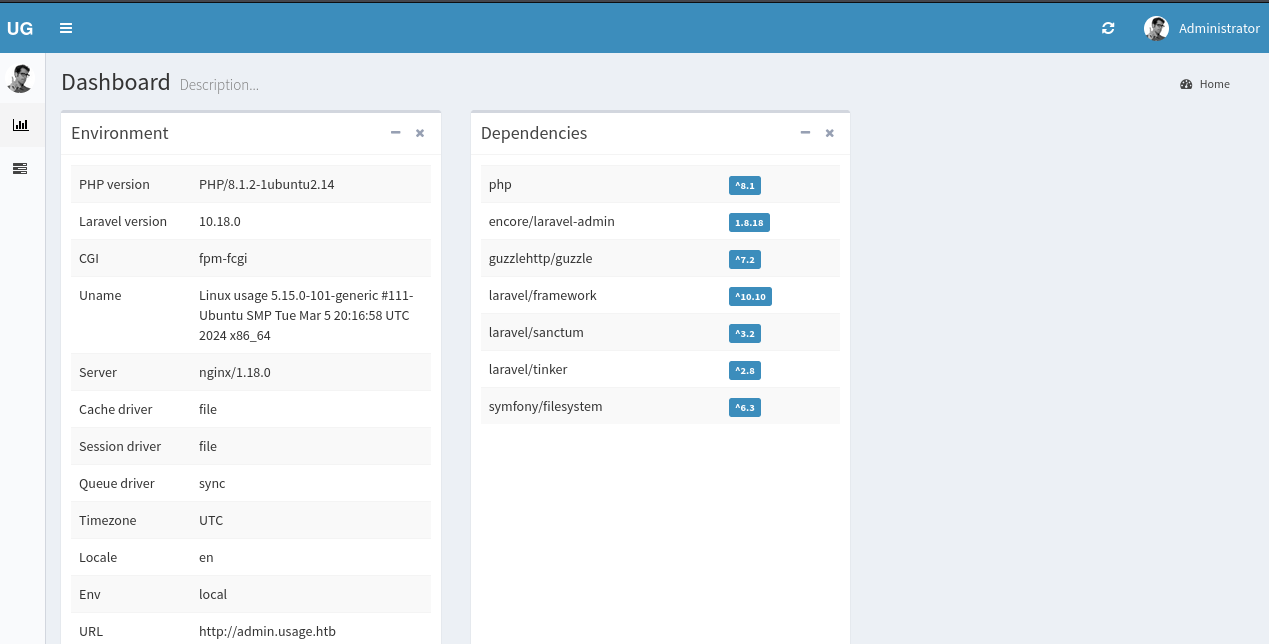Click the UG logo
The height and width of the screenshot is (644, 1269).
20,28
